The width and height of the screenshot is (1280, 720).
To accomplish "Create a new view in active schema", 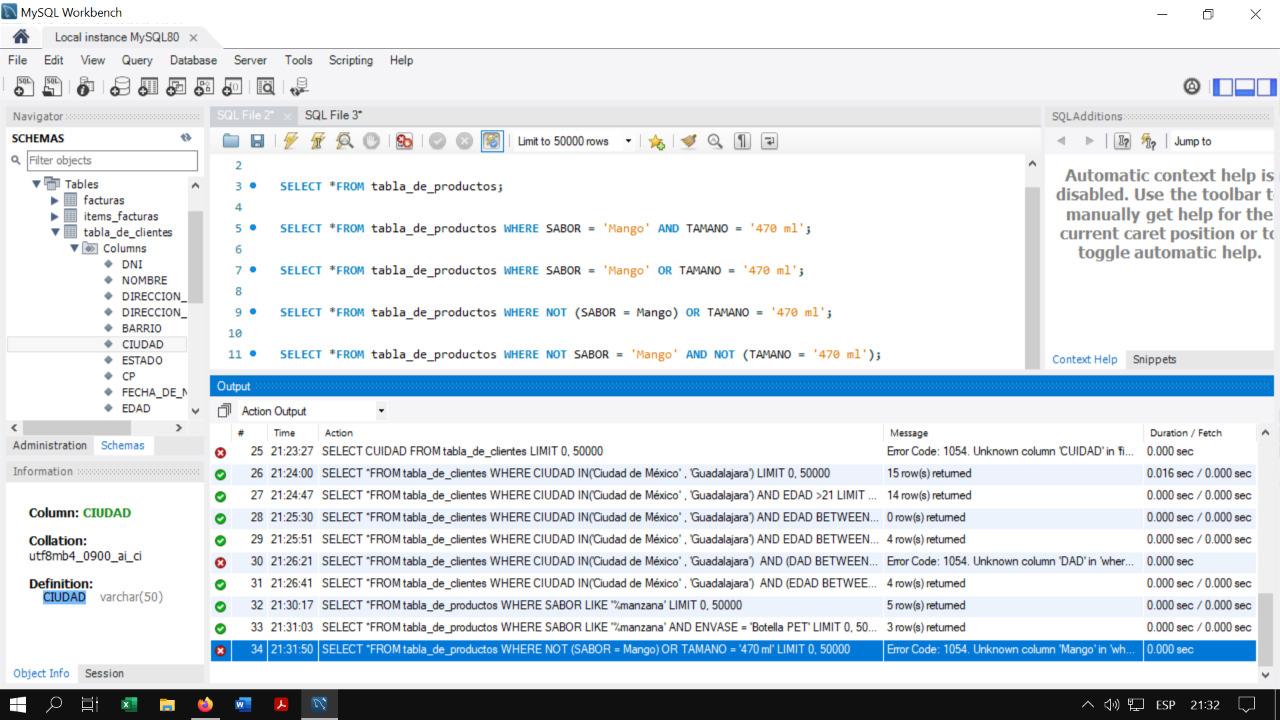I will [x=177, y=87].
